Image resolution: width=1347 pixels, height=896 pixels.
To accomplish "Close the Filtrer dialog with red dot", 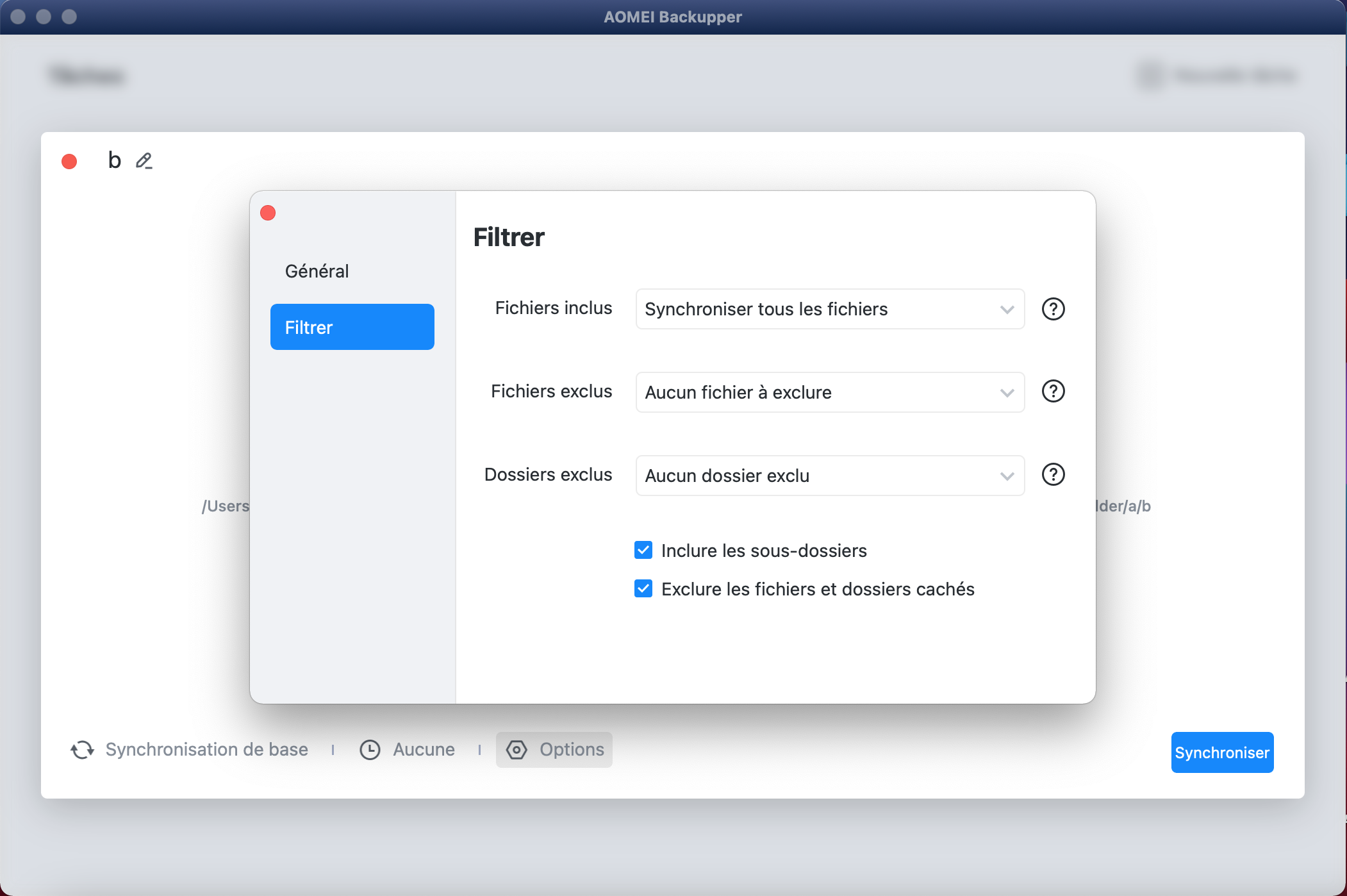I will click(x=268, y=213).
